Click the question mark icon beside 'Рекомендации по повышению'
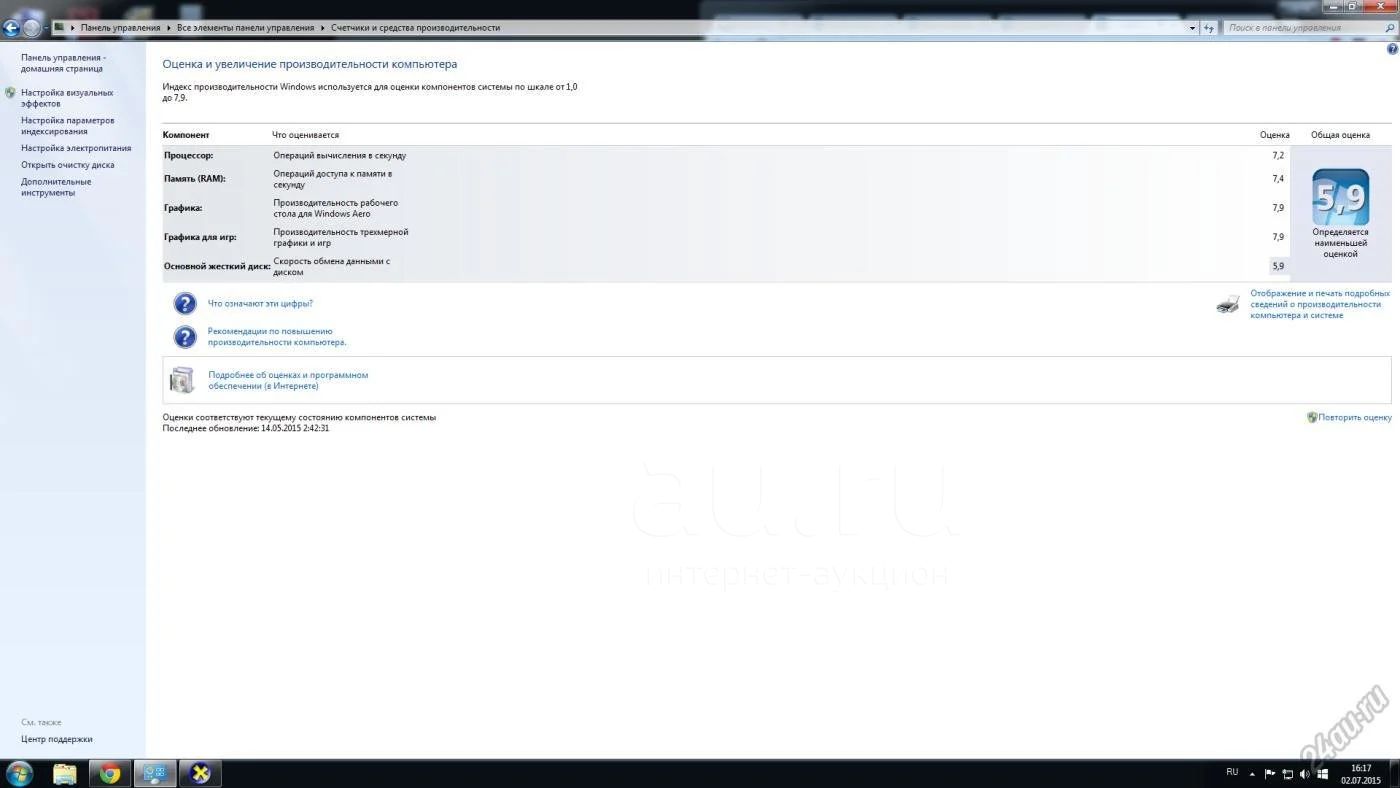 coord(185,337)
